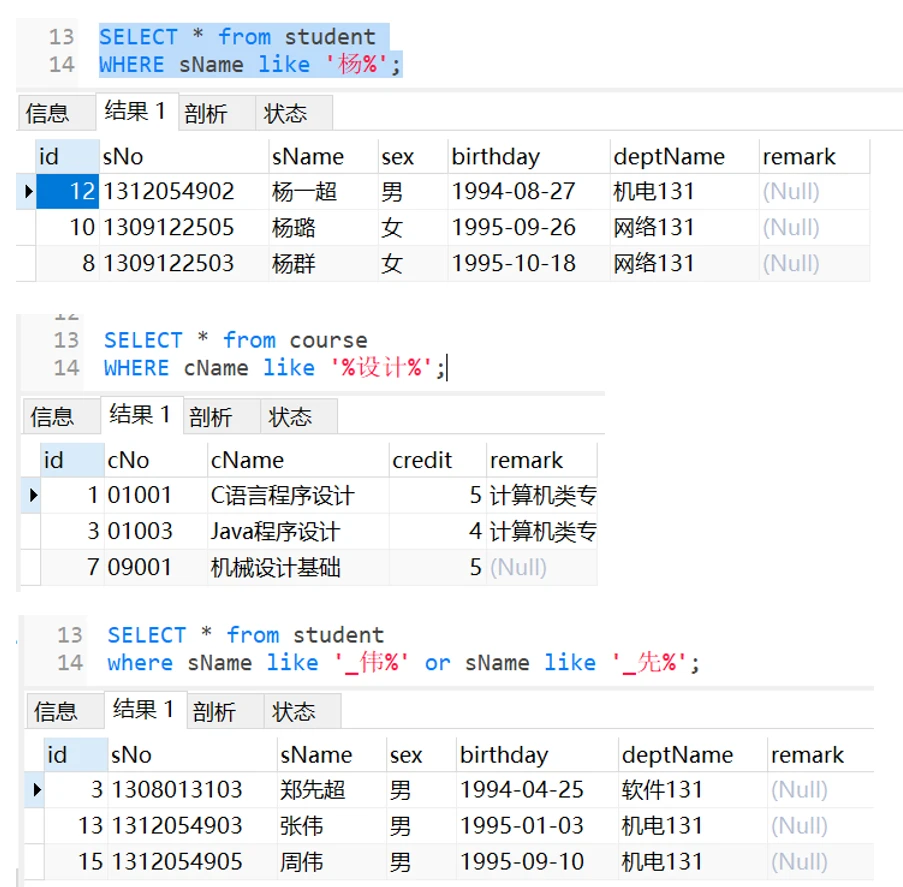The image size is (903, 887).
Task: Click the (Null) remark cell of course 09001
Action: [x=518, y=567]
